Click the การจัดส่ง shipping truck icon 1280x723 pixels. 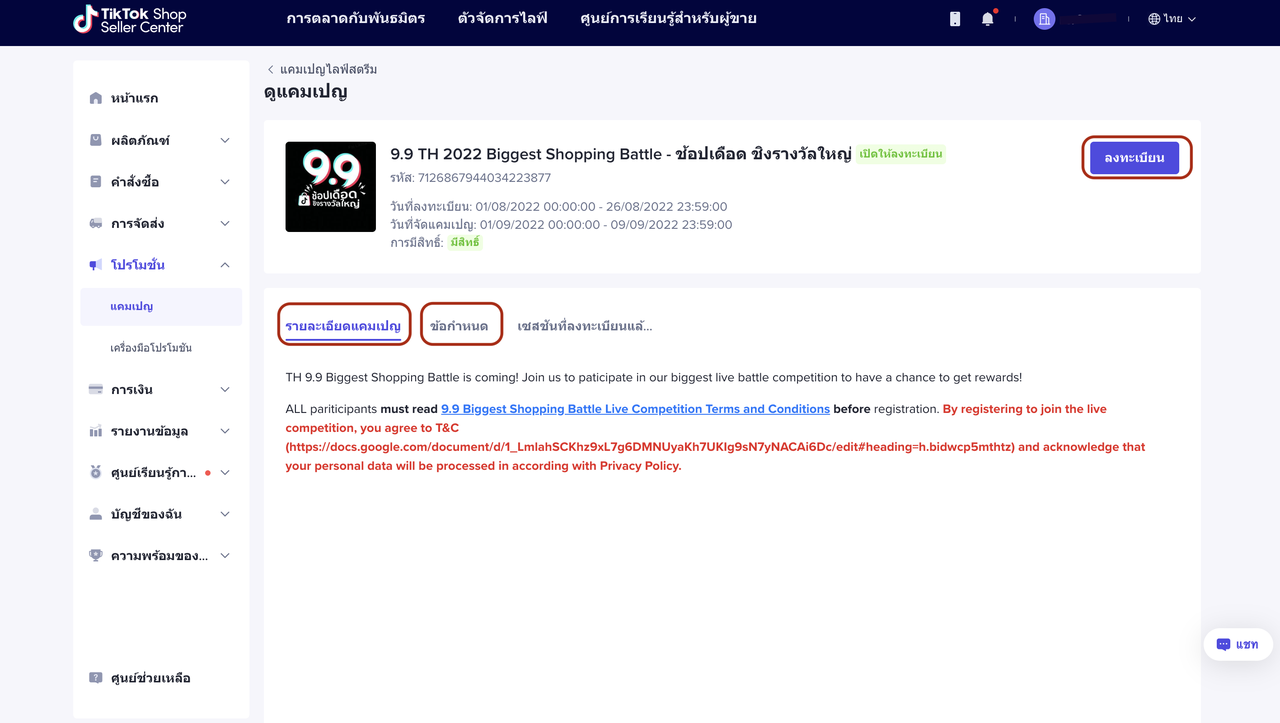(96, 223)
